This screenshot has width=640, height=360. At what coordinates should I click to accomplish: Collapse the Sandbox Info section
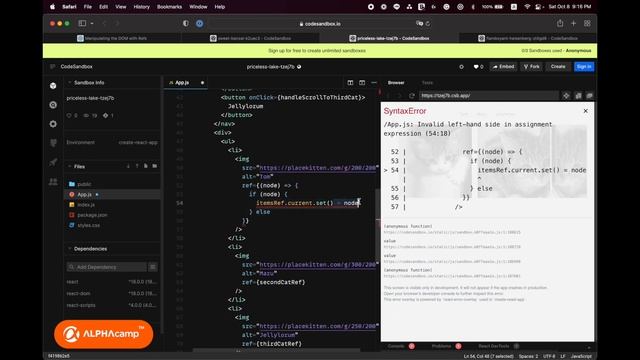click(x=70, y=82)
